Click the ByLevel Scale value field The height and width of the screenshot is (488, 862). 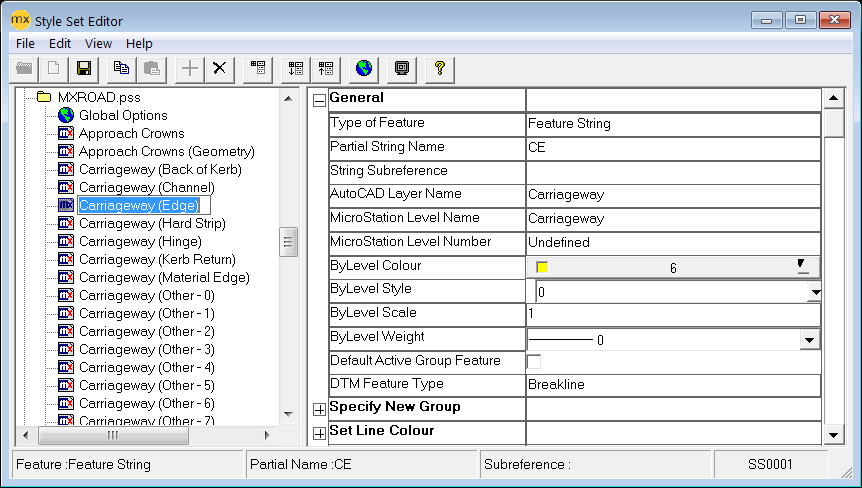[x=673, y=314]
